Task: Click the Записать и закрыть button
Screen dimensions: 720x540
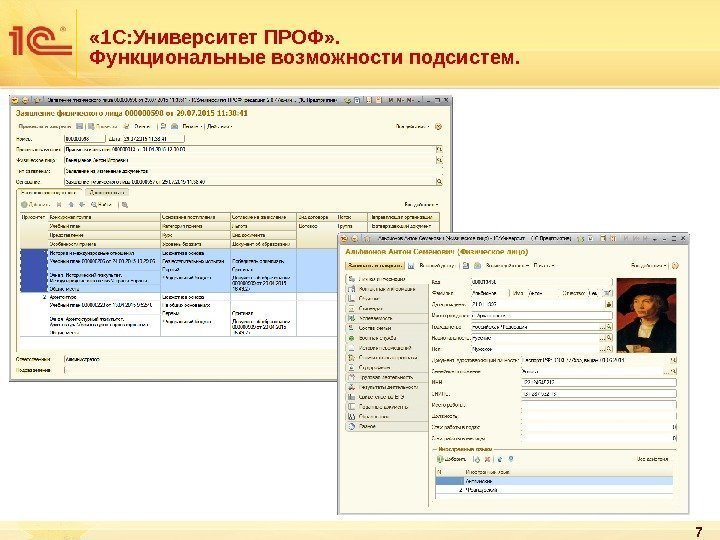Action: point(375,265)
